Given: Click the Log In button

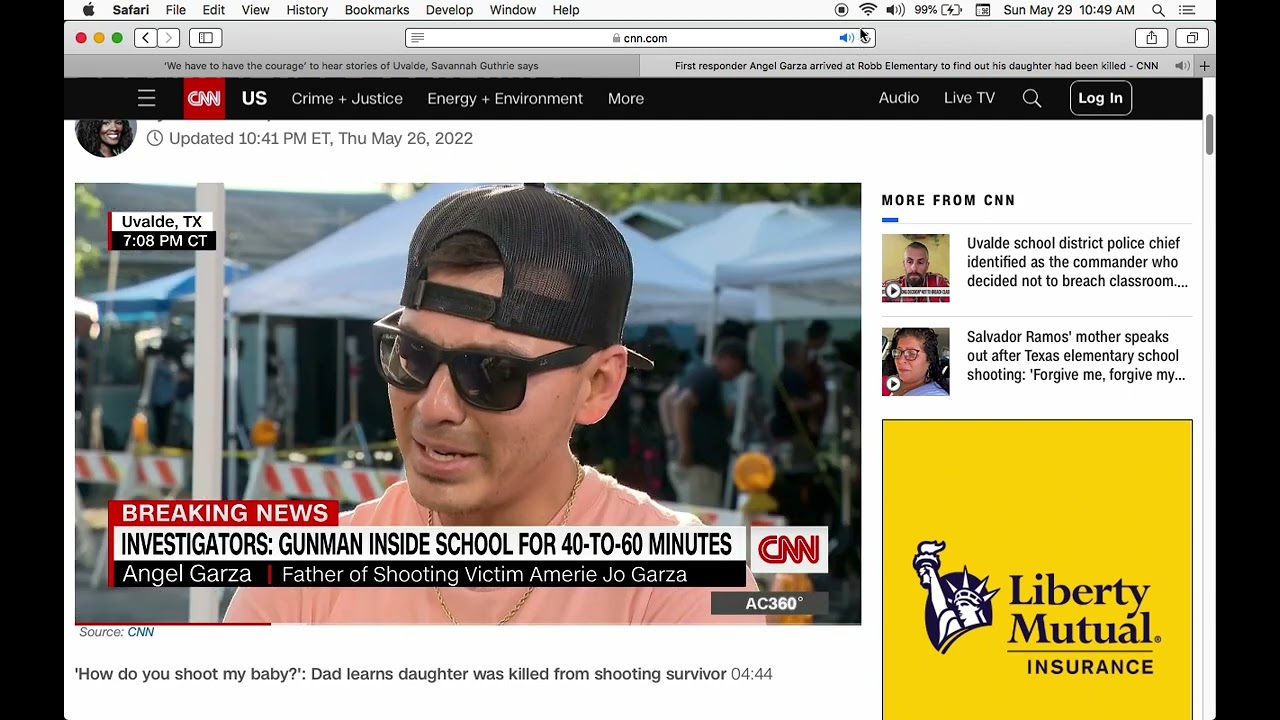Looking at the screenshot, I should pyautogui.click(x=1101, y=98).
